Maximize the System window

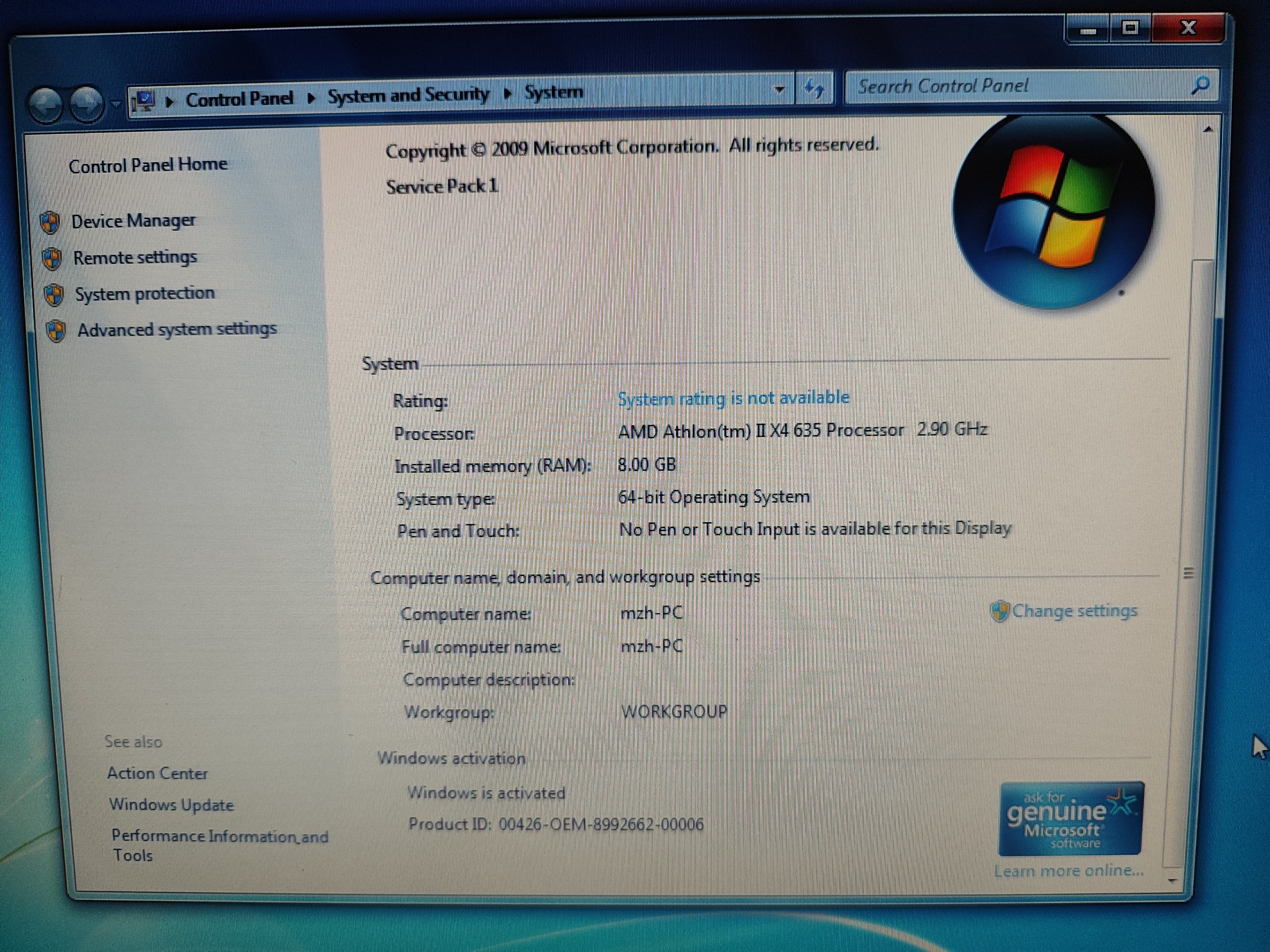(x=1130, y=28)
